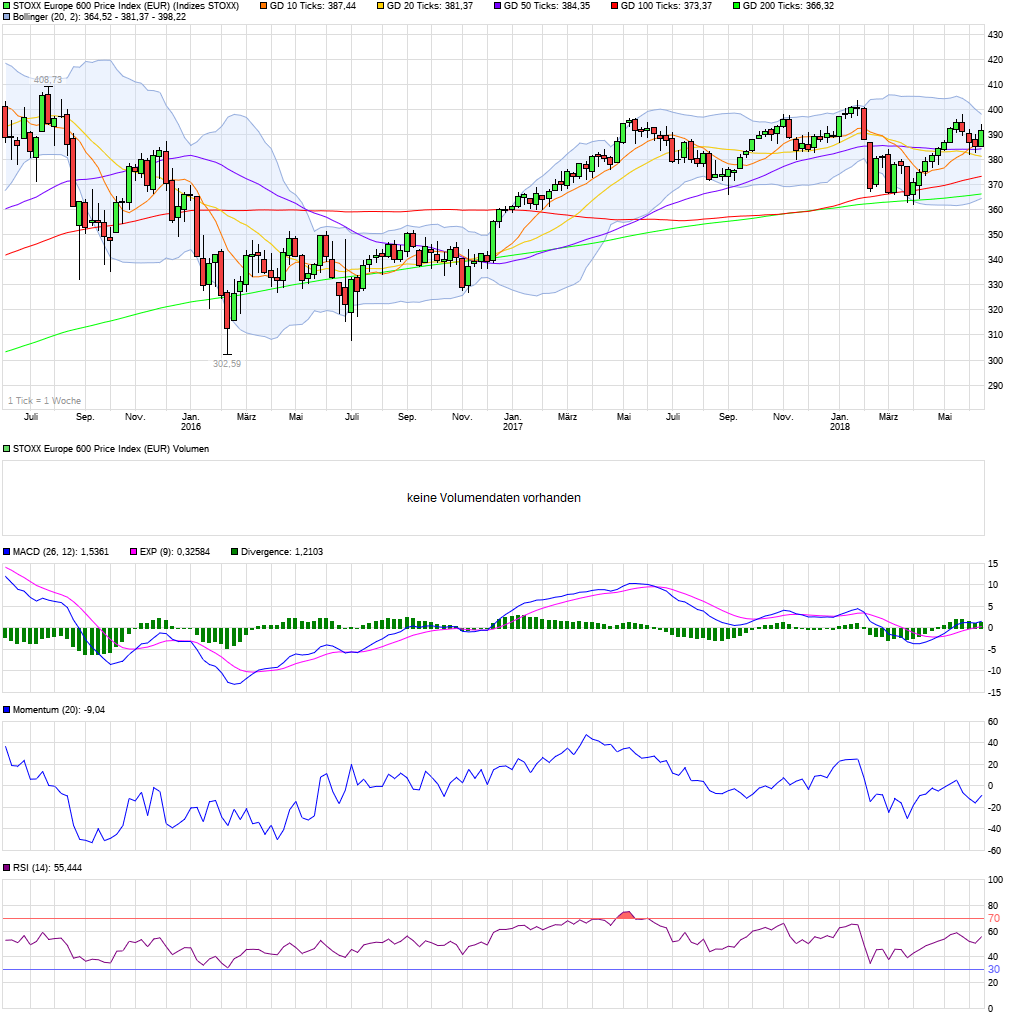The height and width of the screenshot is (1019, 1025).
Task: Click the 408,73 high price label
Action: [48, 80]
